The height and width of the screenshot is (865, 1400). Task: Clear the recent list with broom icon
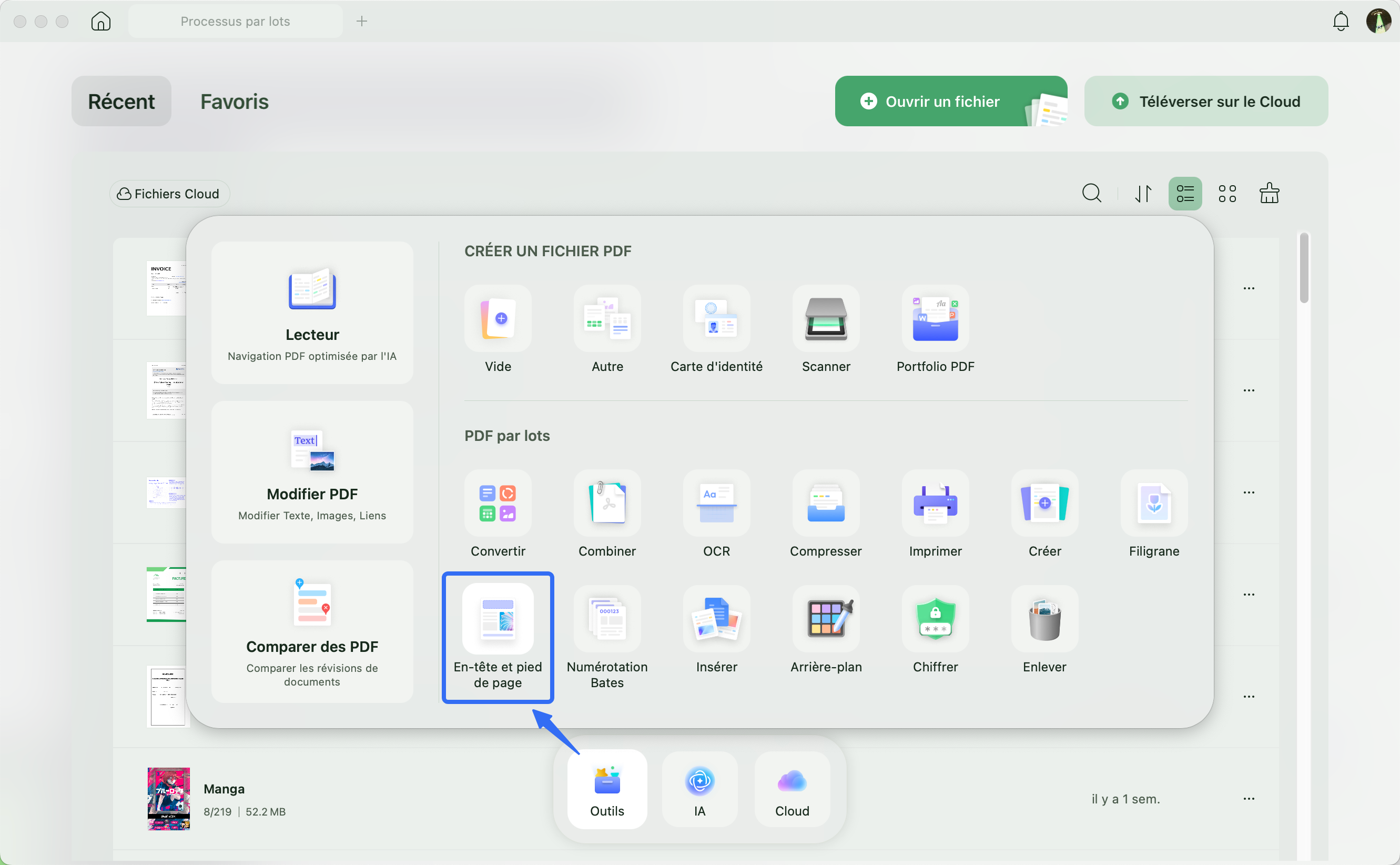[x=1269, y=194]
